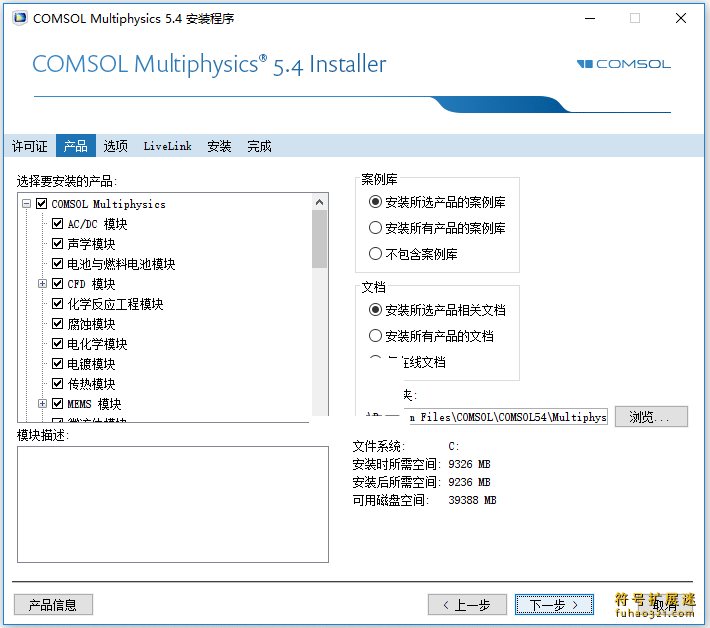Click the 浏览... browse button

651,417
